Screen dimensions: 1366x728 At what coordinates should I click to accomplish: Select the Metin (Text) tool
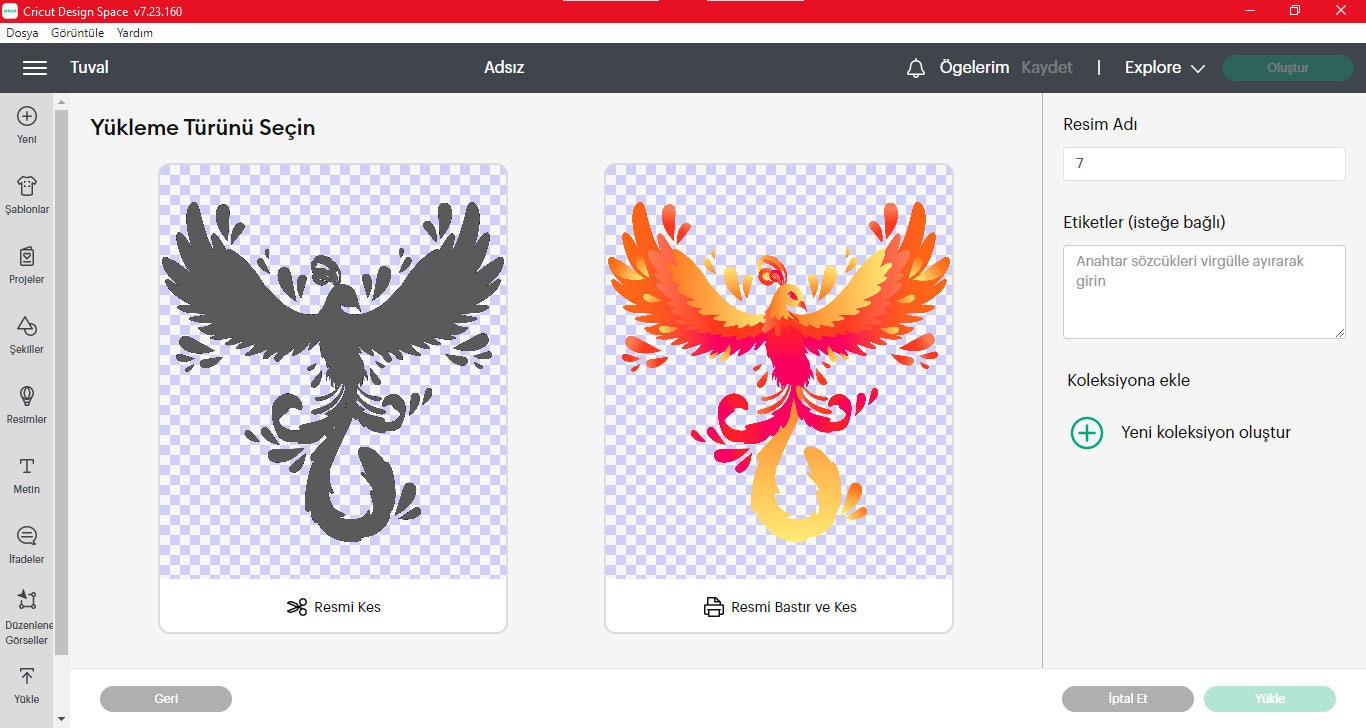tap(27, 473)
